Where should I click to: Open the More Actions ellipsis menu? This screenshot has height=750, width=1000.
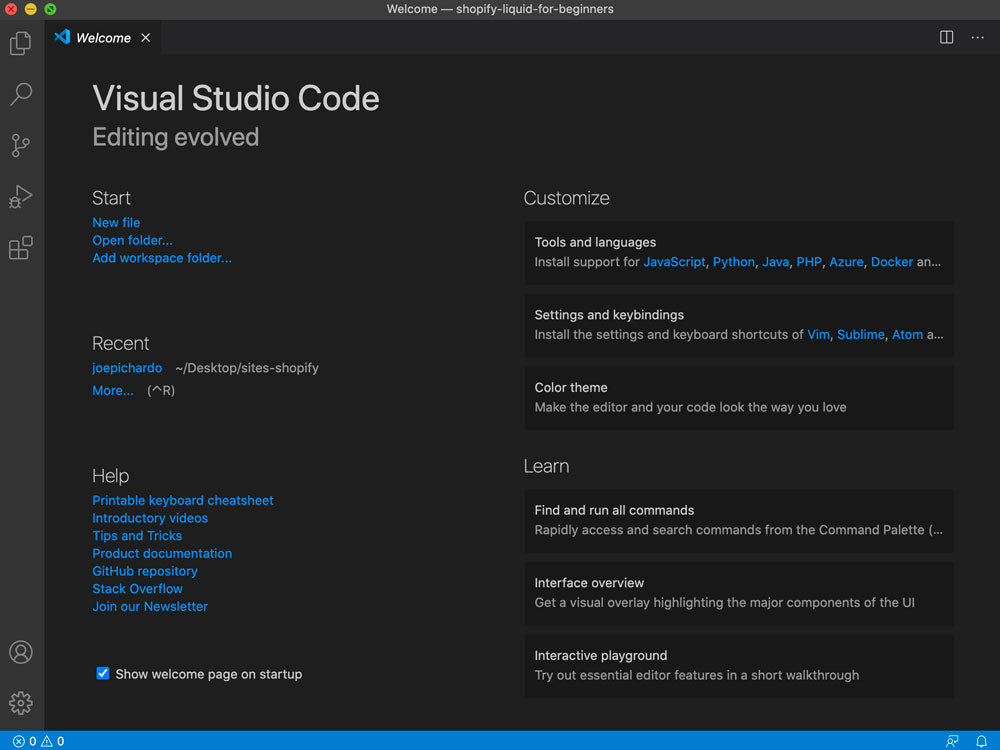pyautogui.click(x=978, y=38)
